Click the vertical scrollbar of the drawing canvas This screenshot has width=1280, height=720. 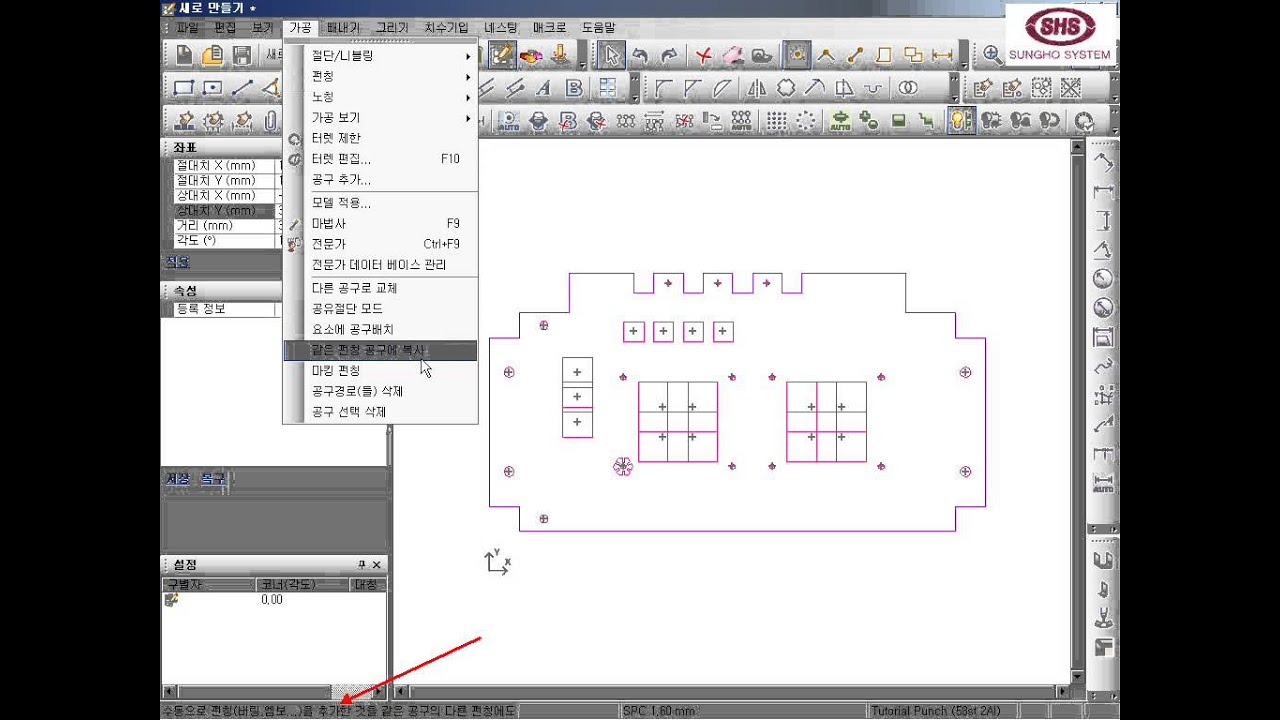pos(1077,410)
